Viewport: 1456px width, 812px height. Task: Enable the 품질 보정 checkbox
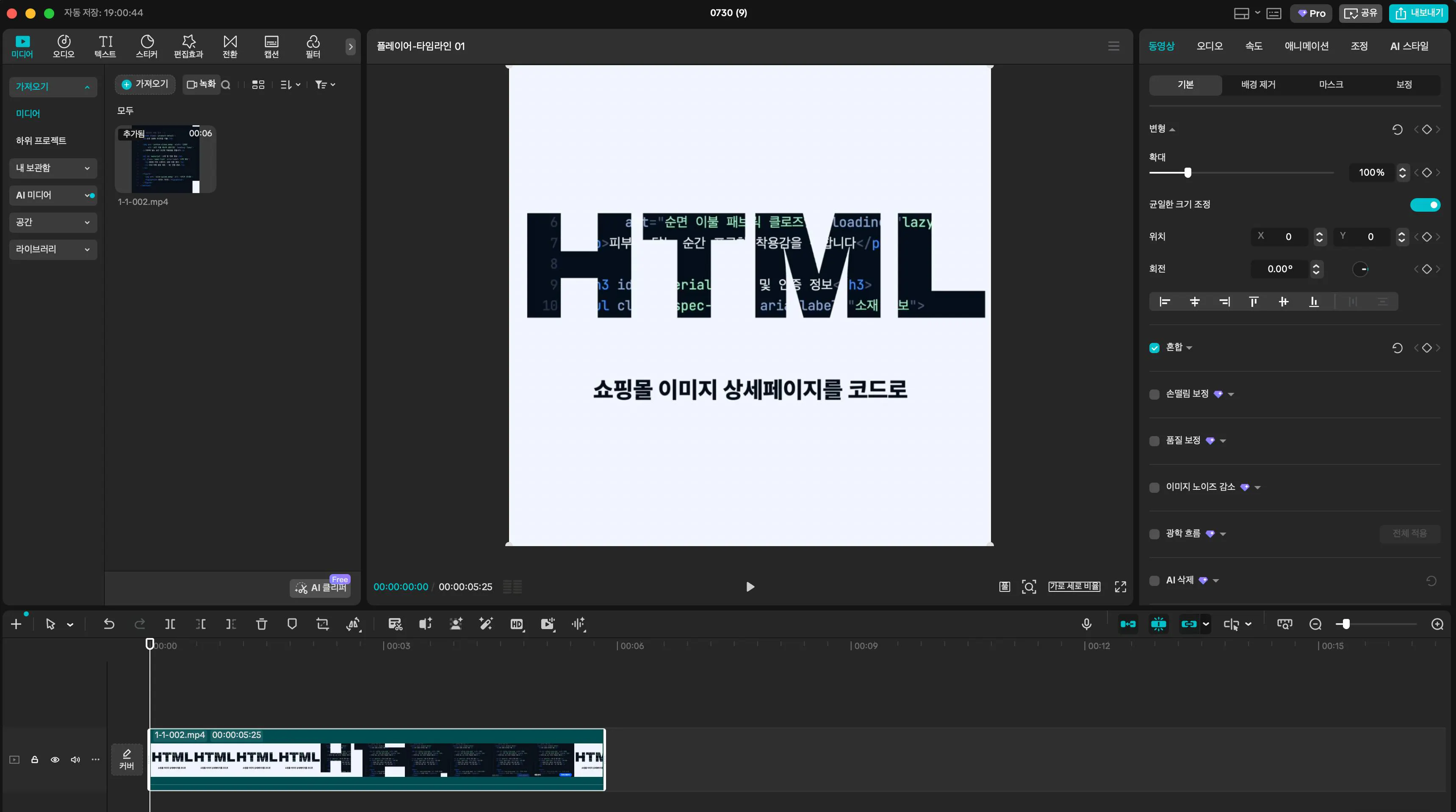(1154, 441)
